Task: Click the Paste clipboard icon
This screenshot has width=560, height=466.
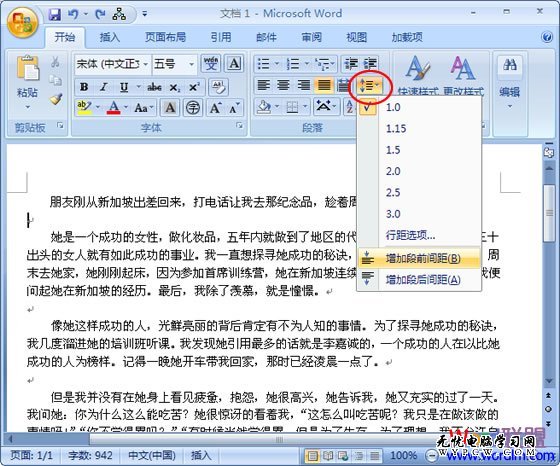Action: tap(28, 67)
